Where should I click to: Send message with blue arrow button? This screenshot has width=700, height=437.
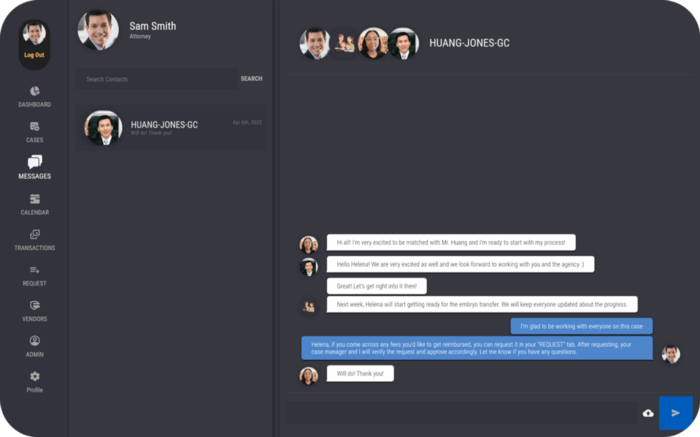click(x=676, y=413)
